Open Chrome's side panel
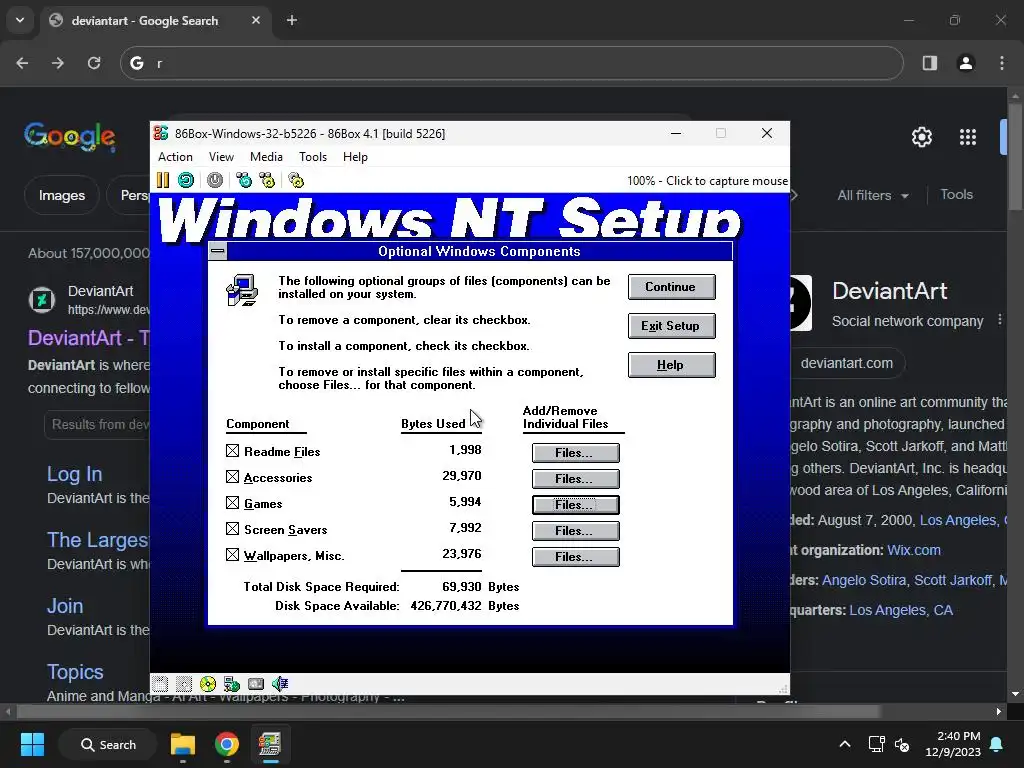Image resolution: width=1024 pixels, height=768 pixels. [x=930, y=63]
